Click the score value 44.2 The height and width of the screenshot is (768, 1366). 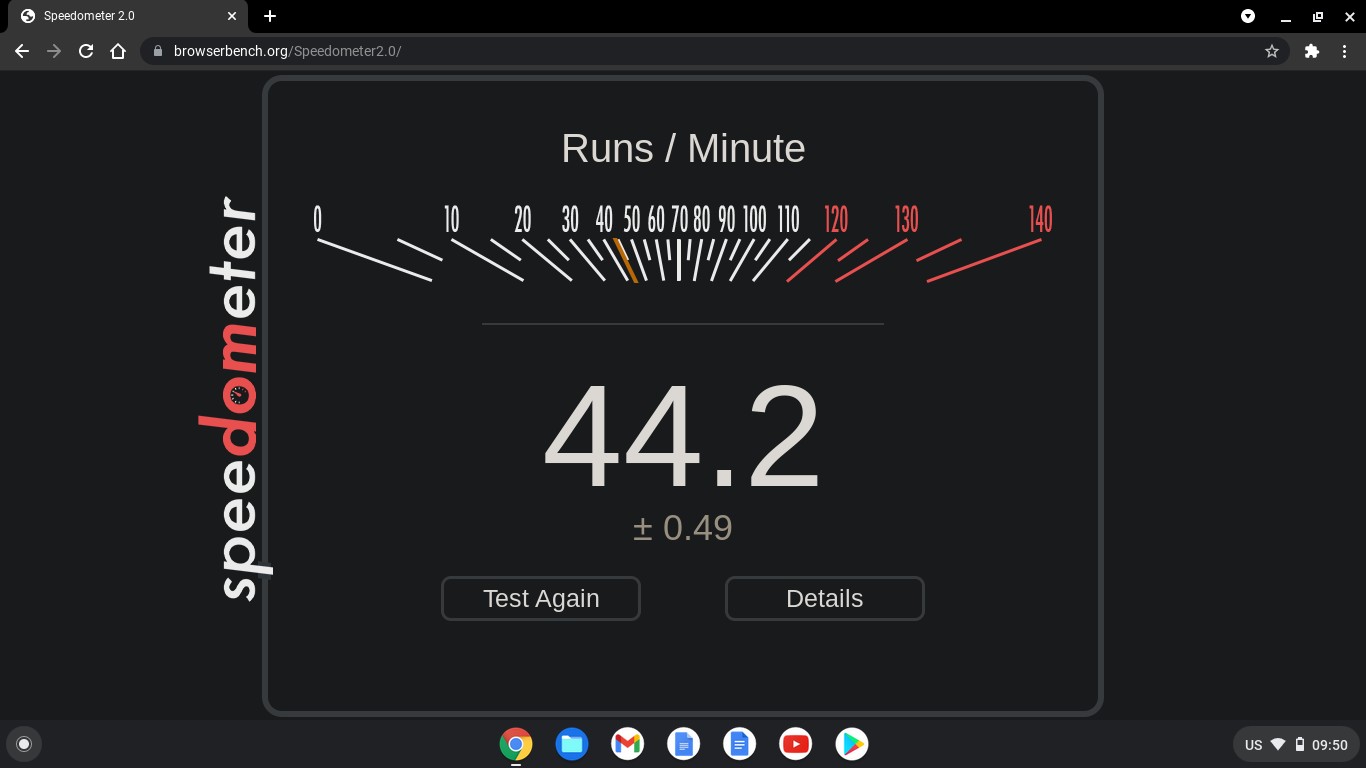pos(682,437)
